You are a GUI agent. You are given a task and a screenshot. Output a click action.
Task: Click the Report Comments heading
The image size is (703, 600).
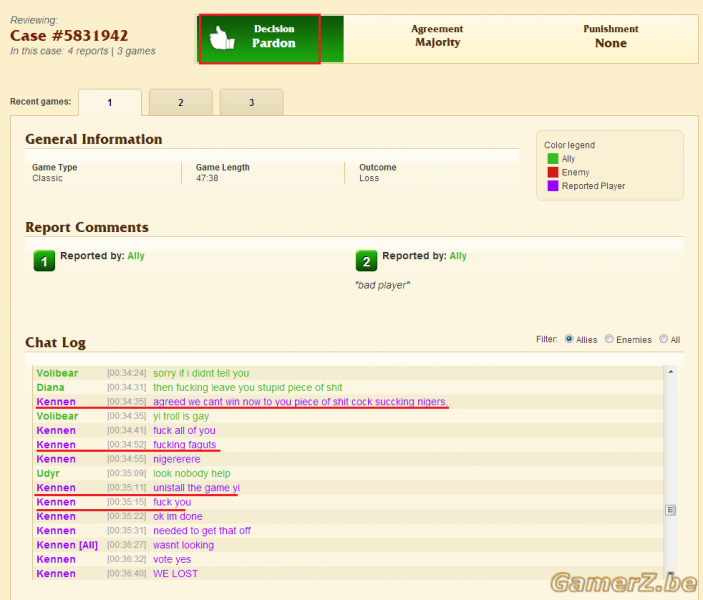[x=87, y=227]
